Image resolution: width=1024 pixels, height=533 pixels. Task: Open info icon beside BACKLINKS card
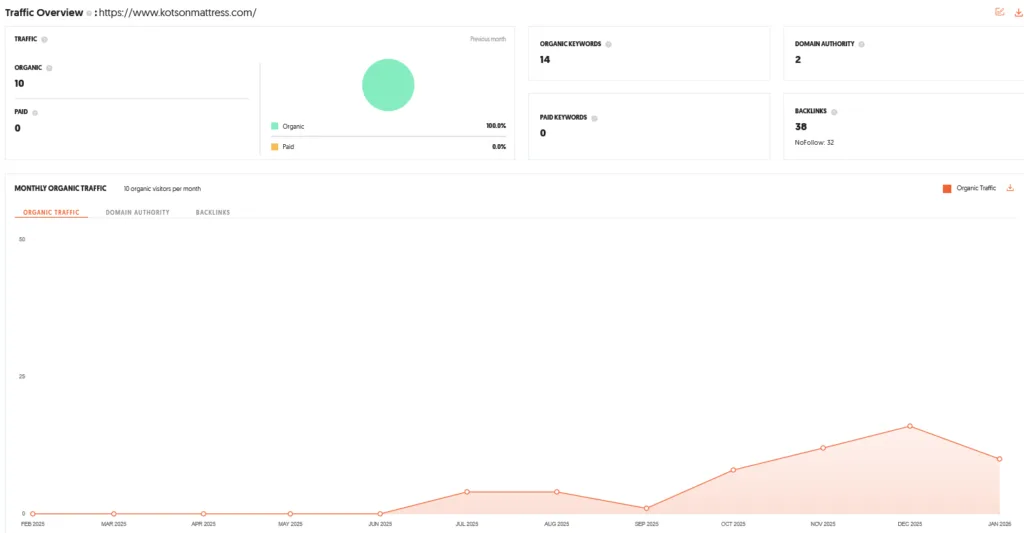[834, 112]
